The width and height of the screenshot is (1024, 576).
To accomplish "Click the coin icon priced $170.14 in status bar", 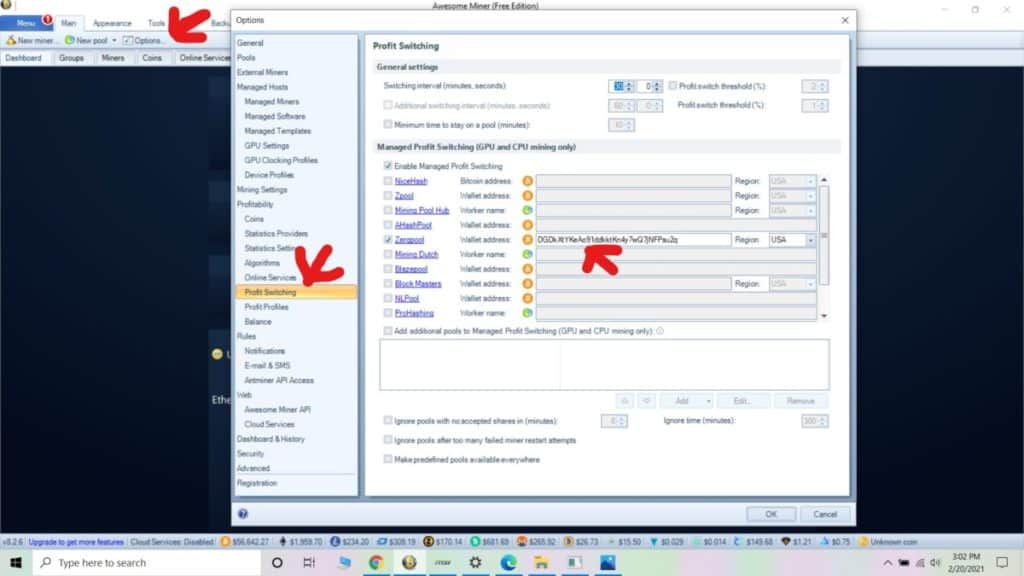I will [x=428, y=542].
